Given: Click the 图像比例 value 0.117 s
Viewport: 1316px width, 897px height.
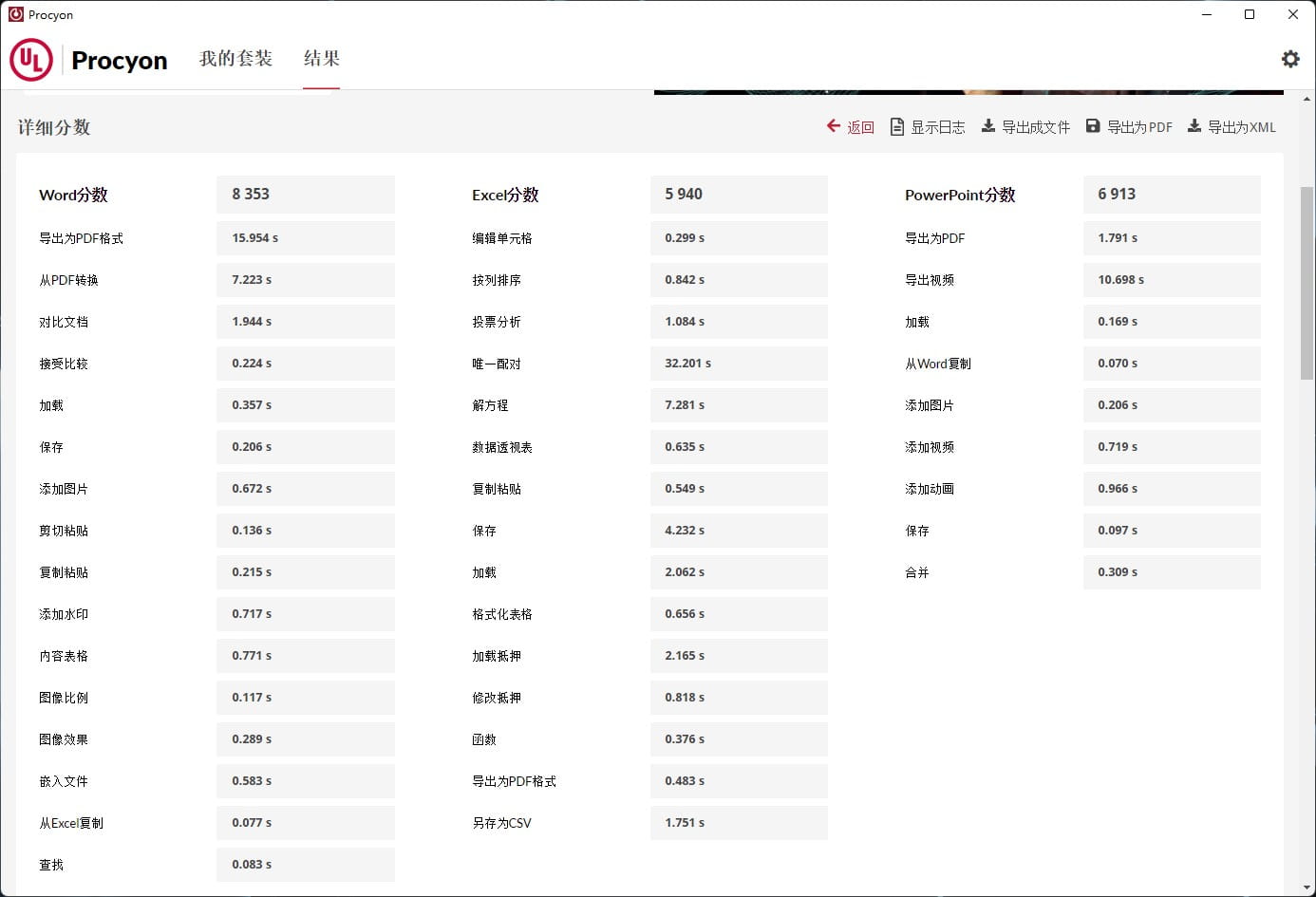Looking at the screenshot, I should pos(305,698).
